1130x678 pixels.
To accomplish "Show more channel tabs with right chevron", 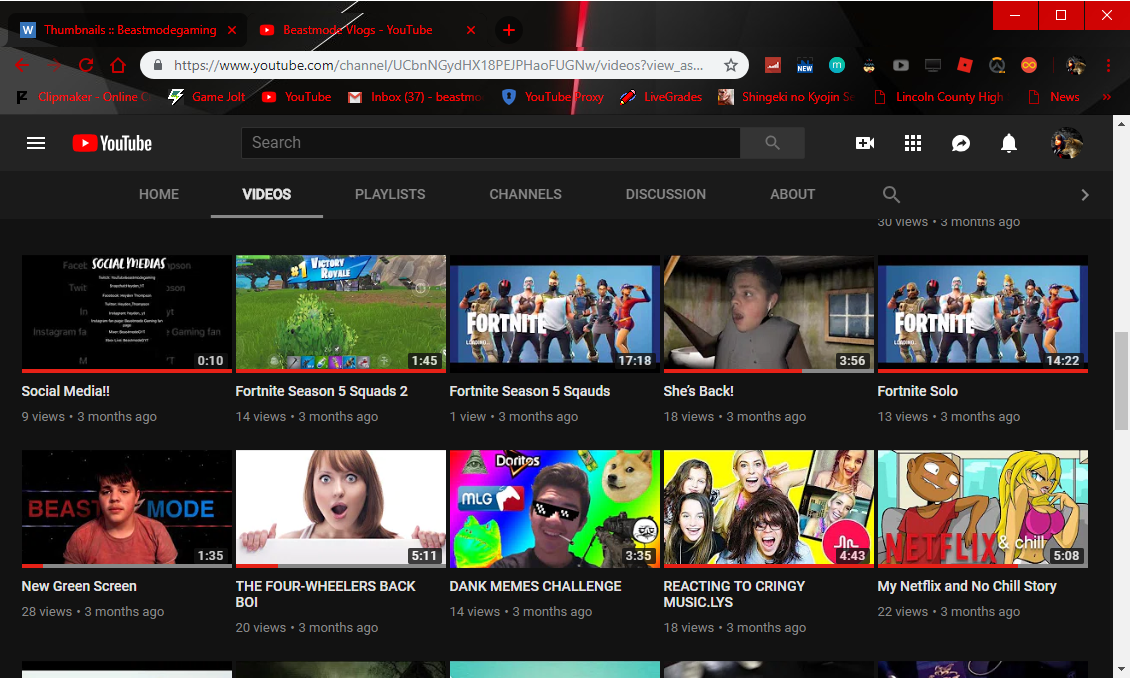I will pyautogui.click(x=1085, y=195).
